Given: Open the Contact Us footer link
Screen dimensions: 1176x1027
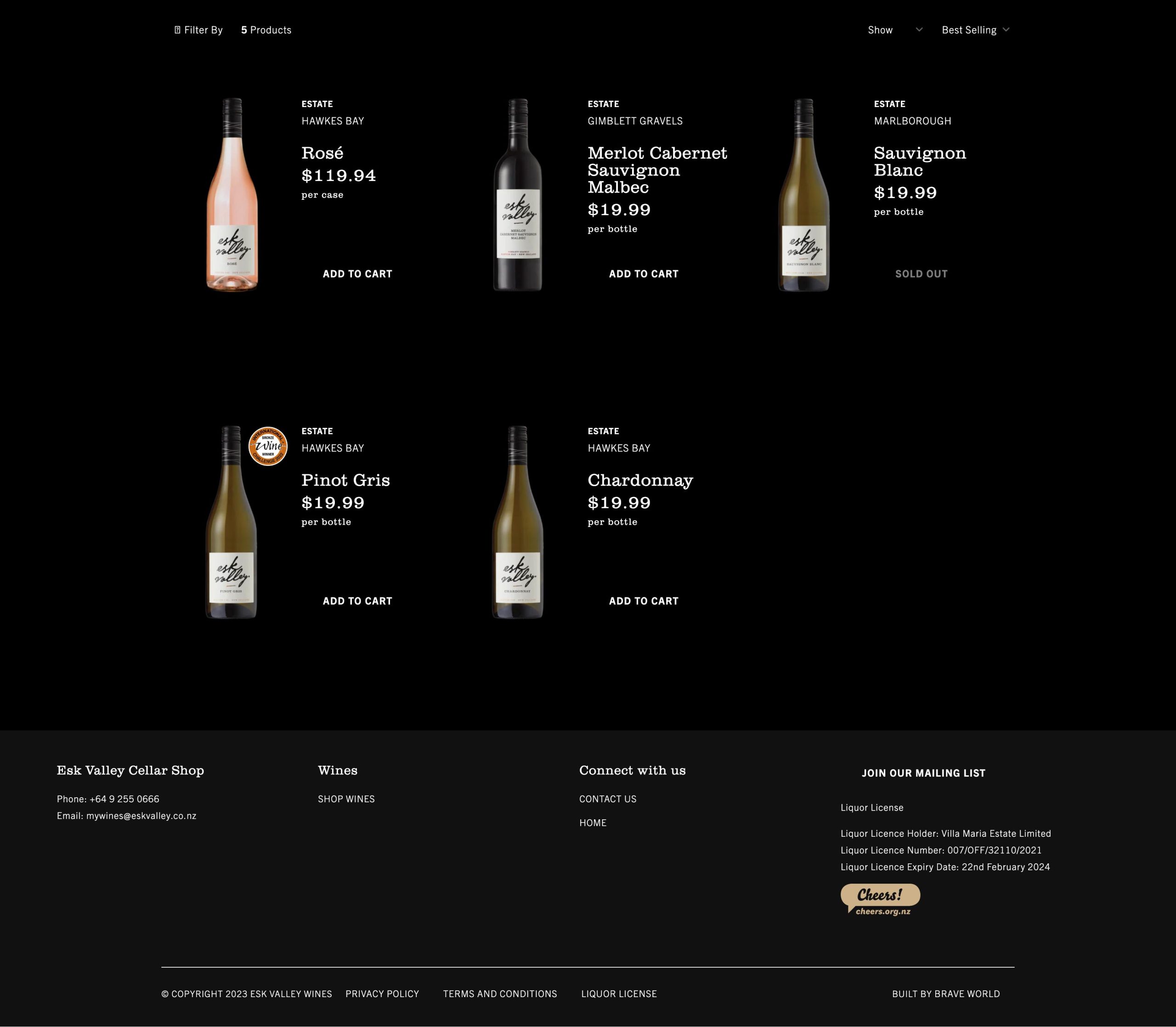Looking at the screenshot, I should (608, 799).
